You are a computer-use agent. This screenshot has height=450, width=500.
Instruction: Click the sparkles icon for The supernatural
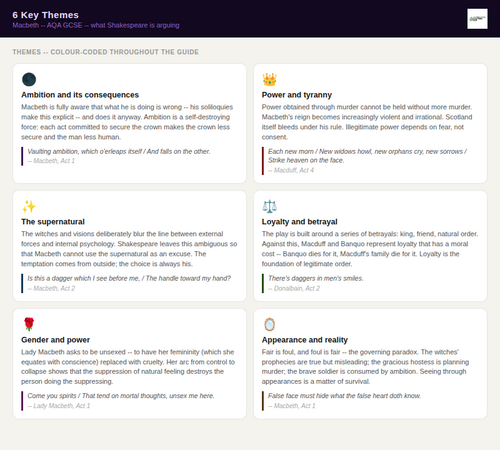pyautogui.click(x=29, y=206)
